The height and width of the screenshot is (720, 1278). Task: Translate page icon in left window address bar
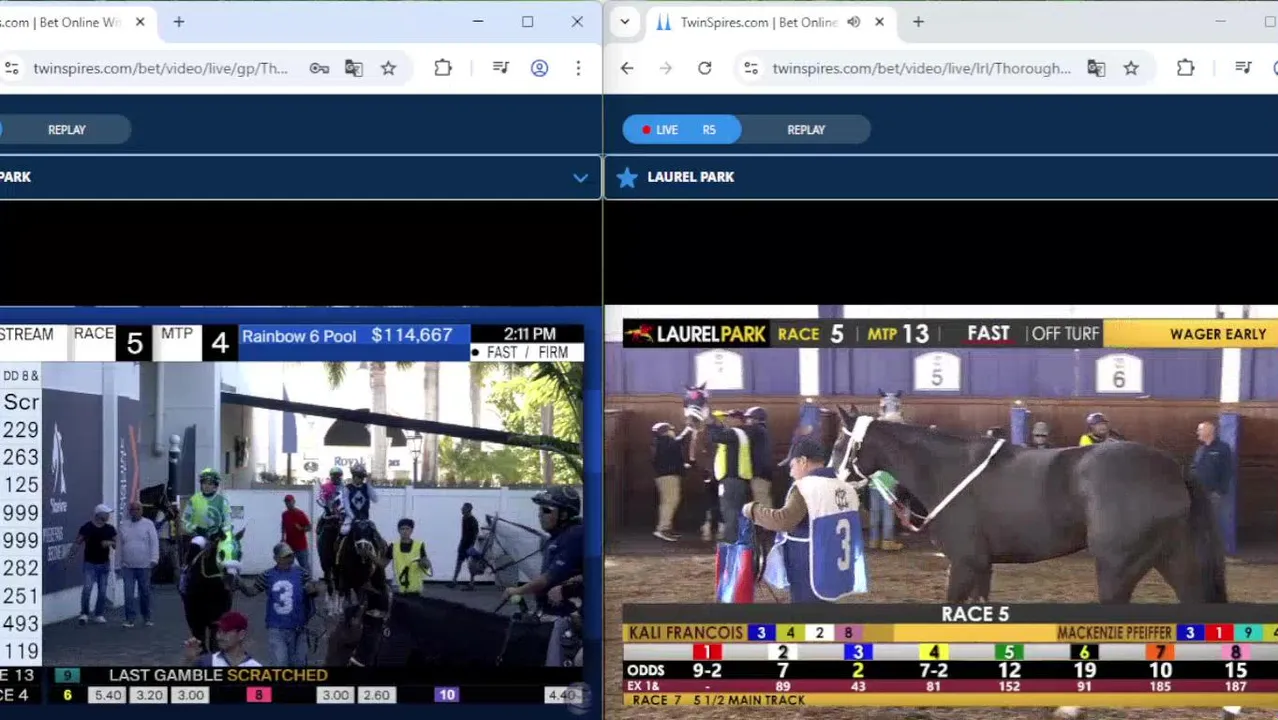(x=354, y=68)
